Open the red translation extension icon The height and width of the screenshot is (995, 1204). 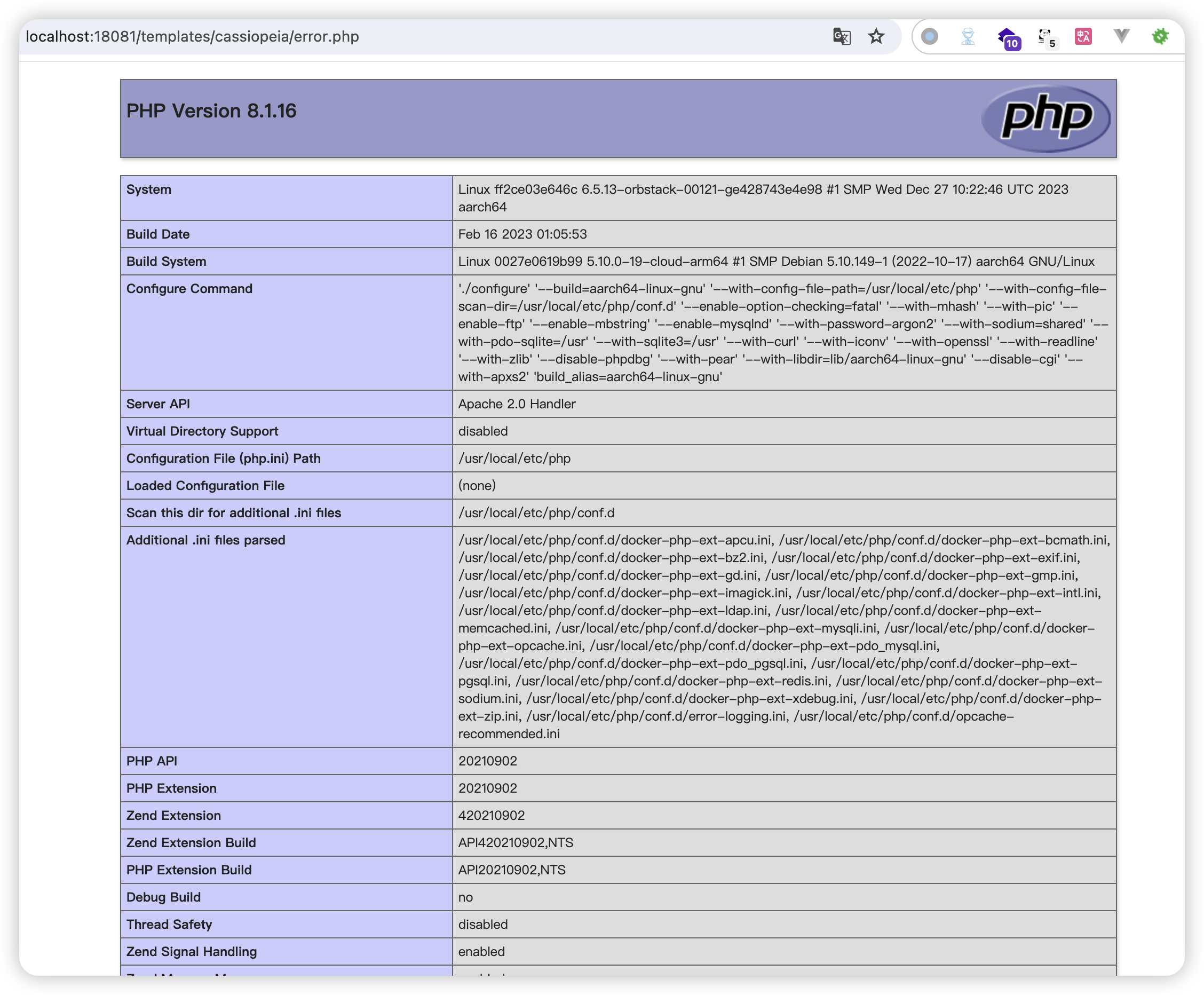[1083, 37]
